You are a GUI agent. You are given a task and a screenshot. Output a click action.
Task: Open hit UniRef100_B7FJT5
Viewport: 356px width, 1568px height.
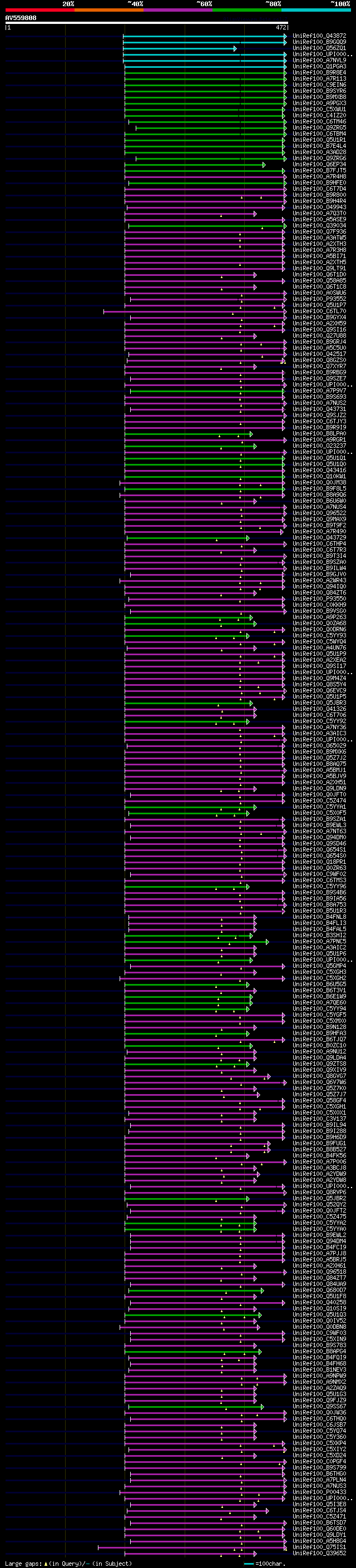(319, 170)
